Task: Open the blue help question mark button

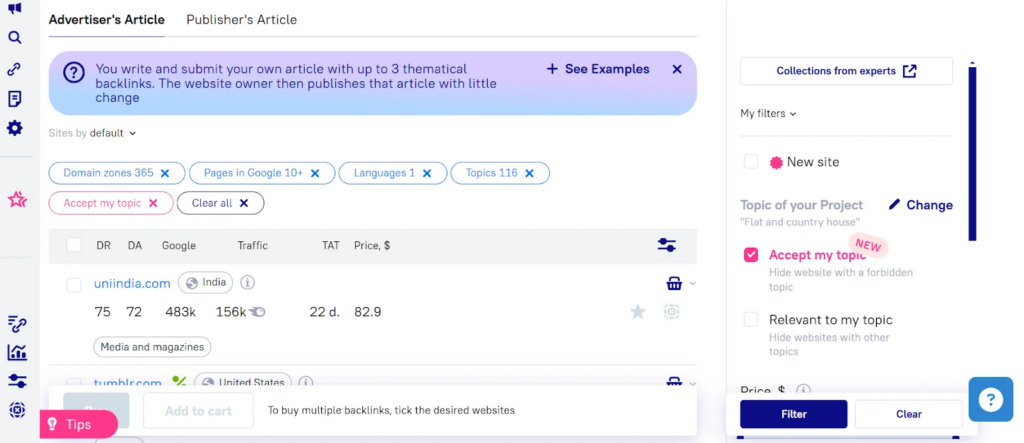Action: point(991,400)
